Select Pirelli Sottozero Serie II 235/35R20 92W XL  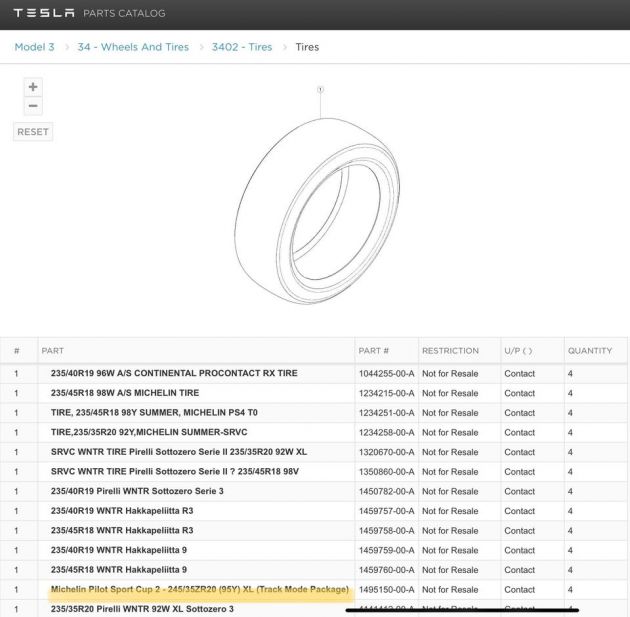(179, 452)
